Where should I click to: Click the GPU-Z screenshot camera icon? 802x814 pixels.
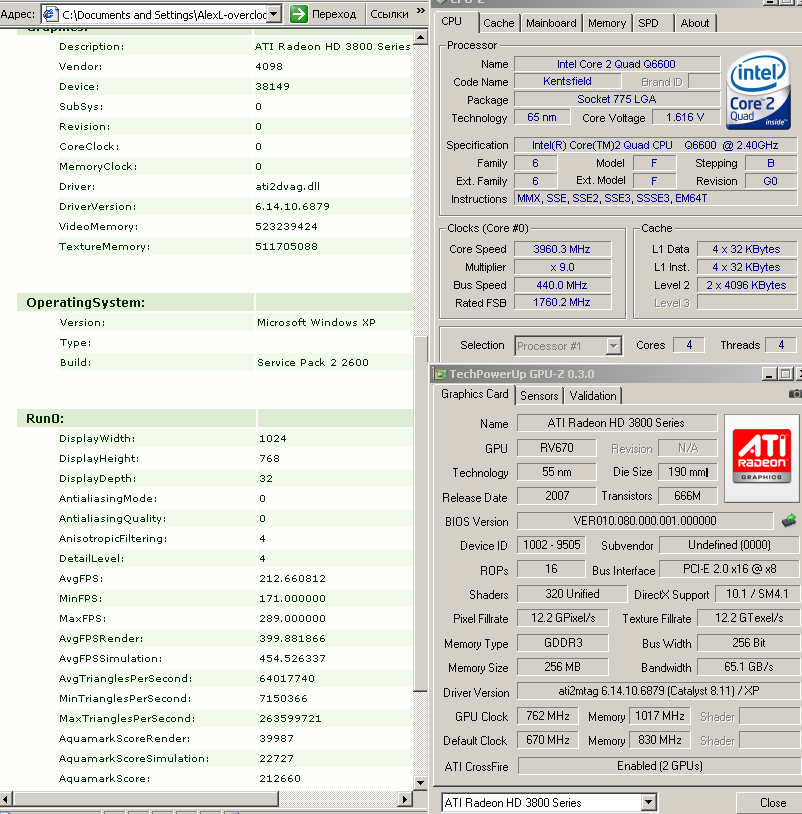[795, 394]
